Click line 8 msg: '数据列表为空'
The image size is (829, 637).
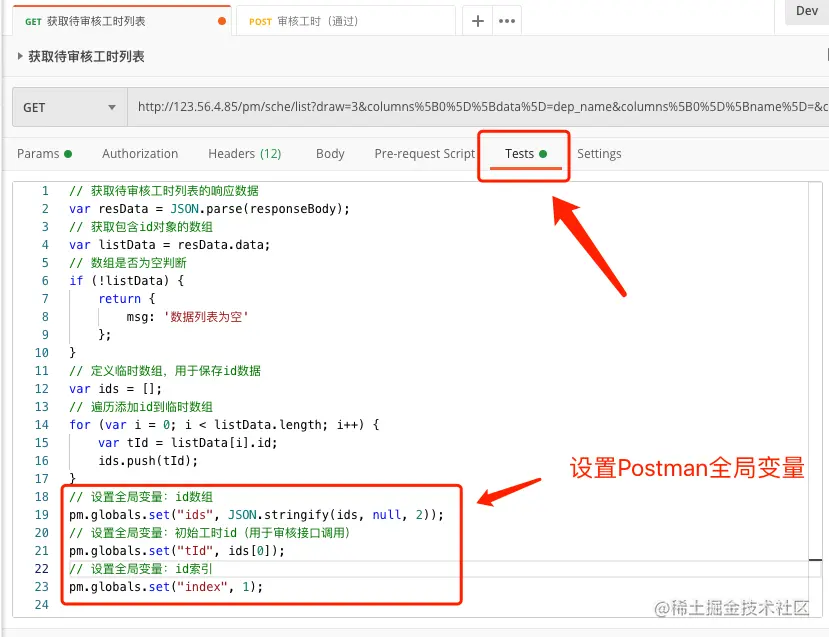pos(187,317)
